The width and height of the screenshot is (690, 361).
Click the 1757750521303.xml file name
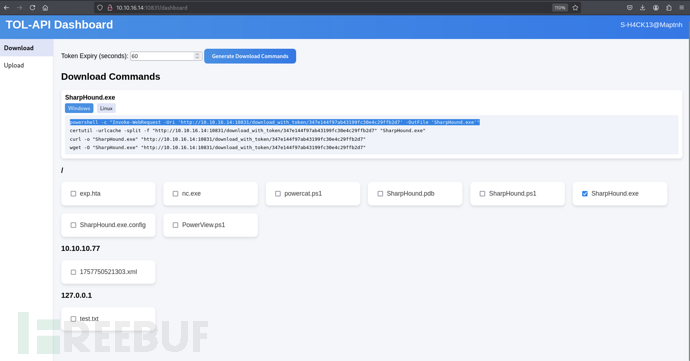click(x=108, y=272)
